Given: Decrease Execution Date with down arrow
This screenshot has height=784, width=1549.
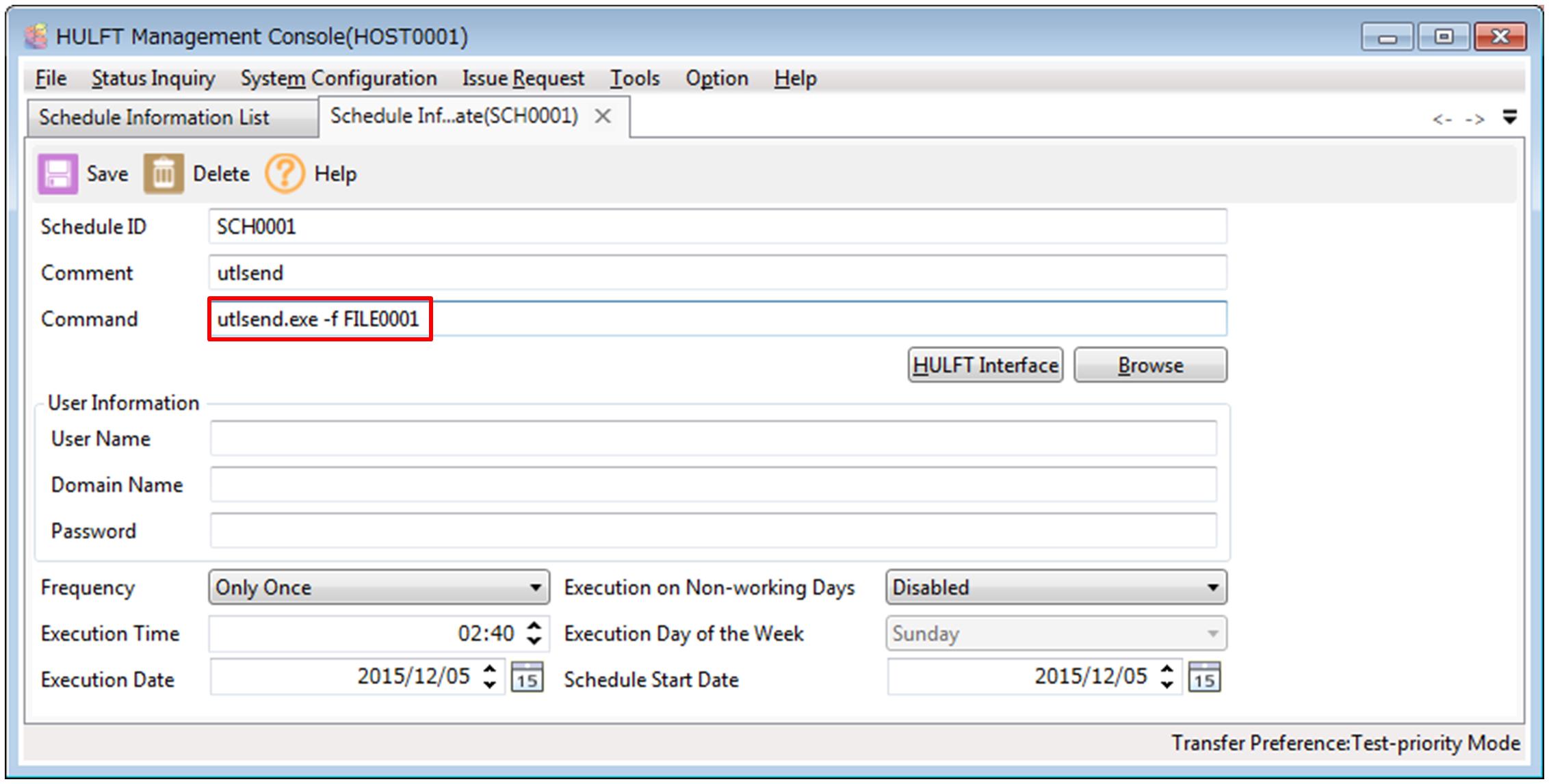Looking at the screenshot, I should point(490,685).
